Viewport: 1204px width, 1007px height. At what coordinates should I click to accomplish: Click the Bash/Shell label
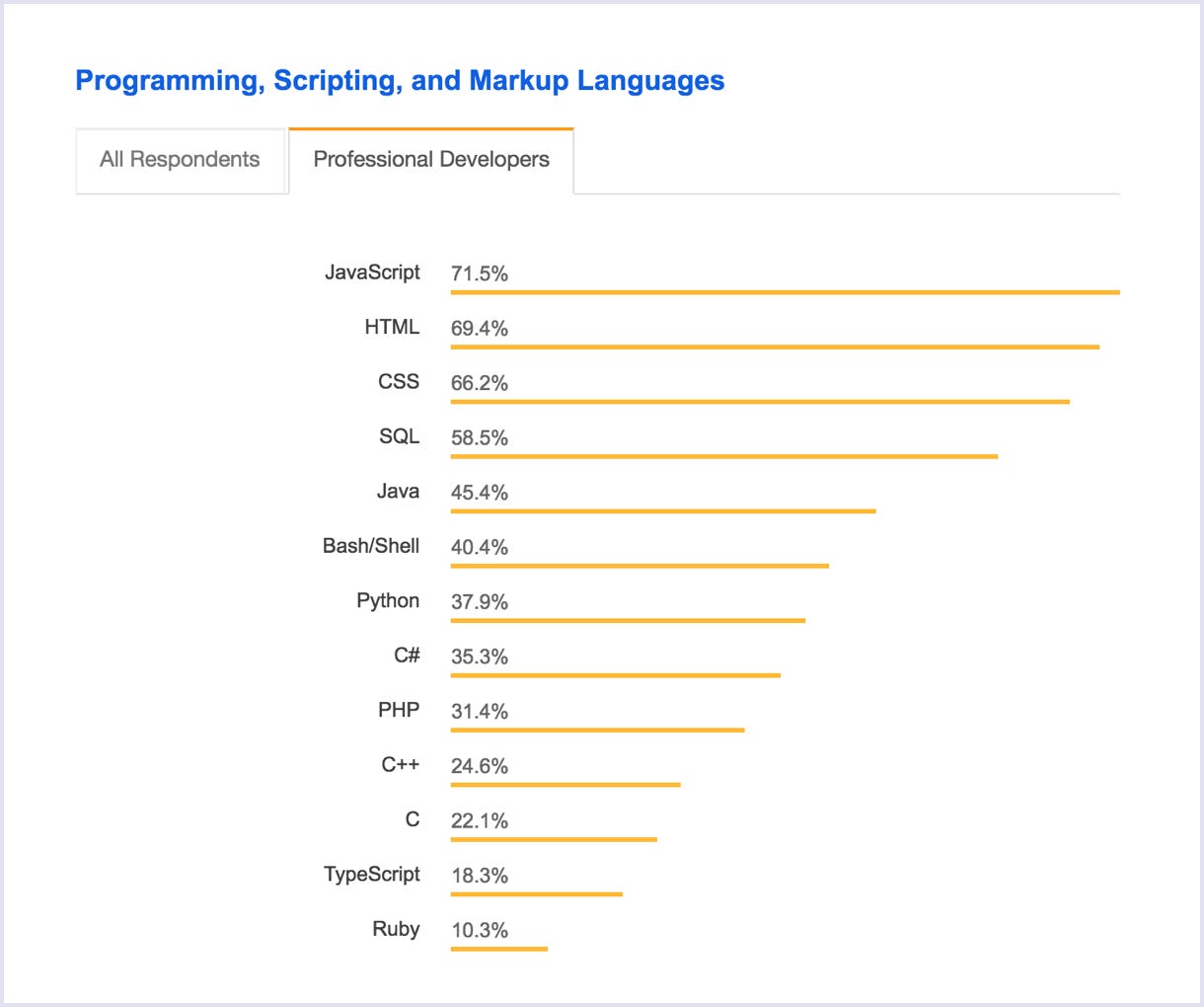(x=371, y=545)
